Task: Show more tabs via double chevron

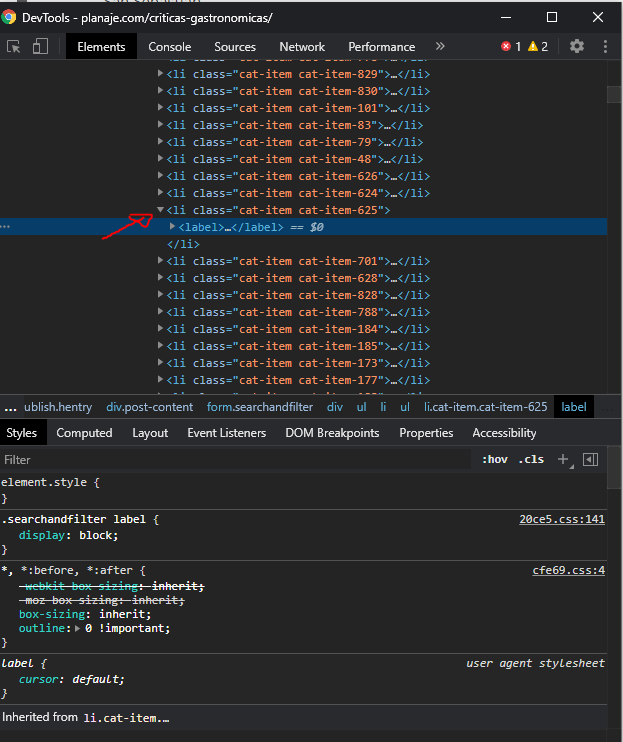Action: [440, 46]
